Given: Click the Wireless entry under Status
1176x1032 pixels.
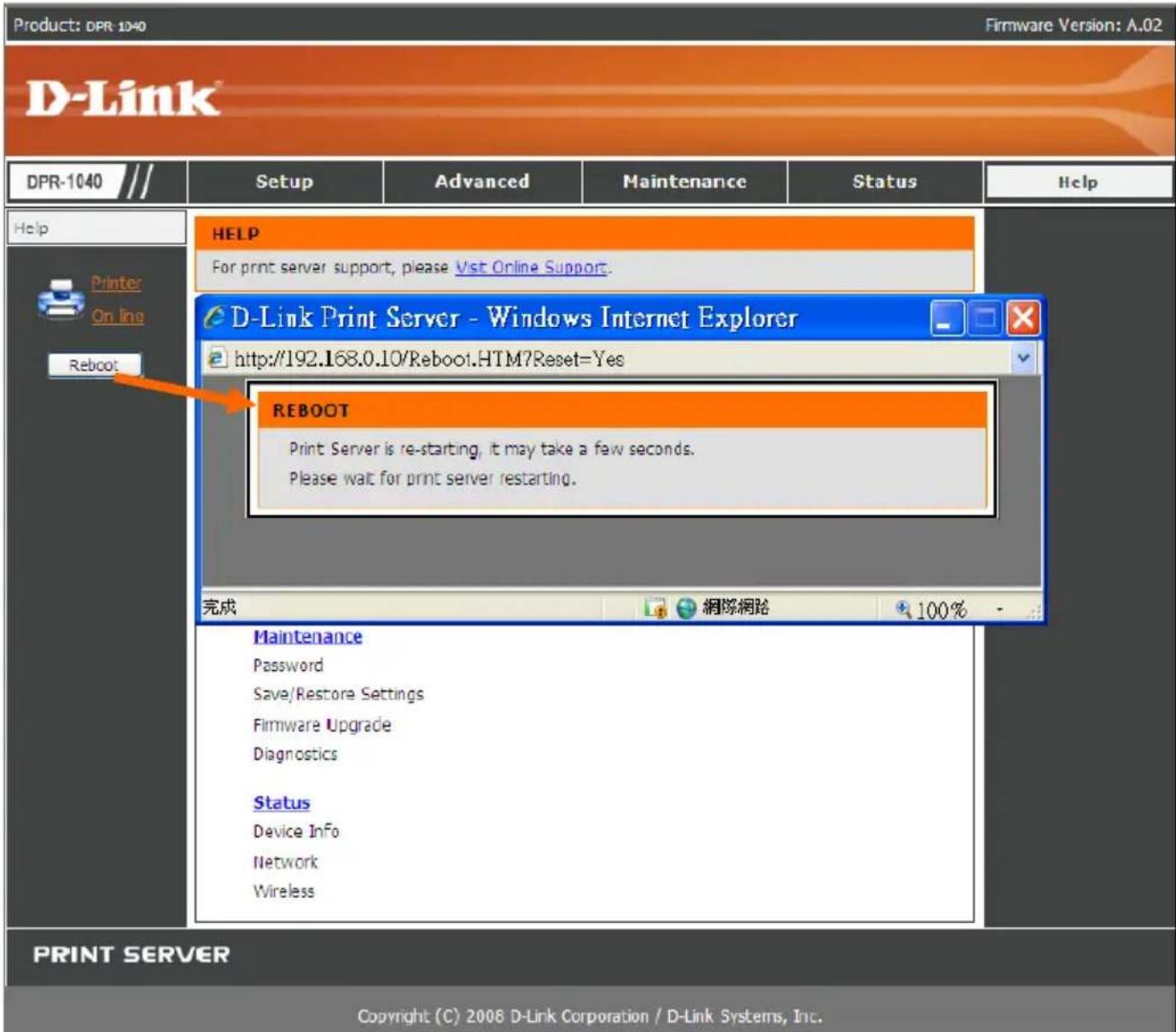Looking at the screenshot, I should click(x=283, y=891).
